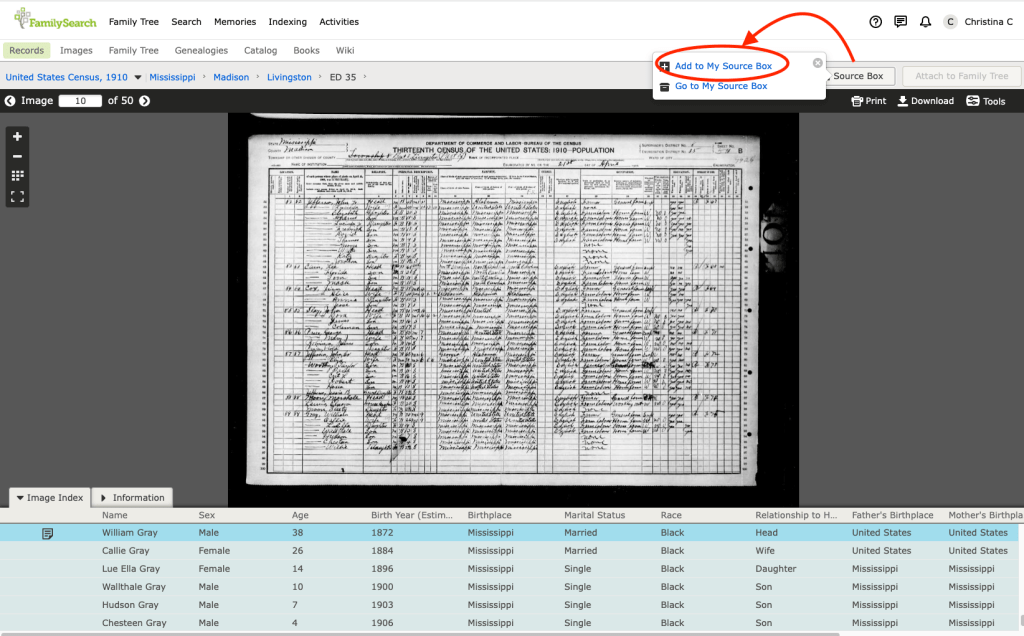Open the Indexing menu
Viewport: 1024px width, 636px height.
287,21
